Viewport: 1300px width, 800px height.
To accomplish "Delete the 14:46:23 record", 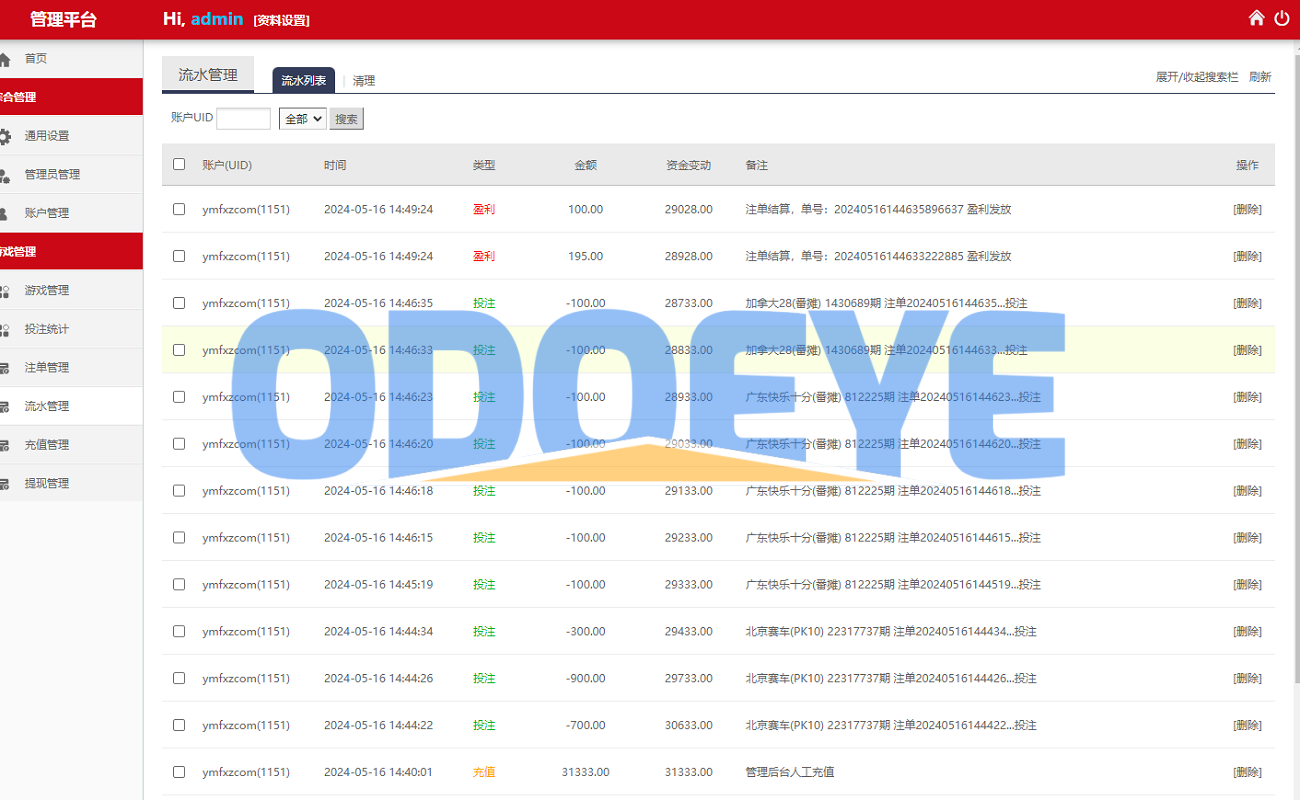I will pos(1247,398).
